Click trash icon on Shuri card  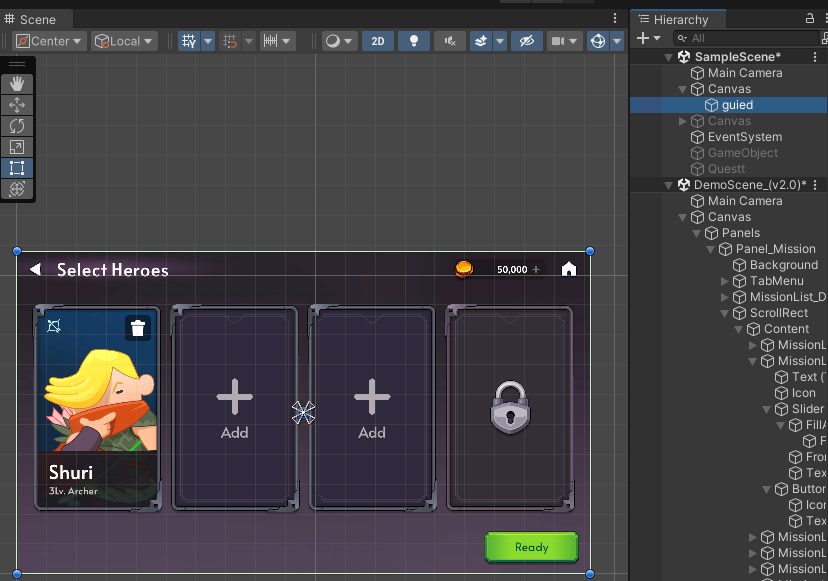[x=138, y=328]
